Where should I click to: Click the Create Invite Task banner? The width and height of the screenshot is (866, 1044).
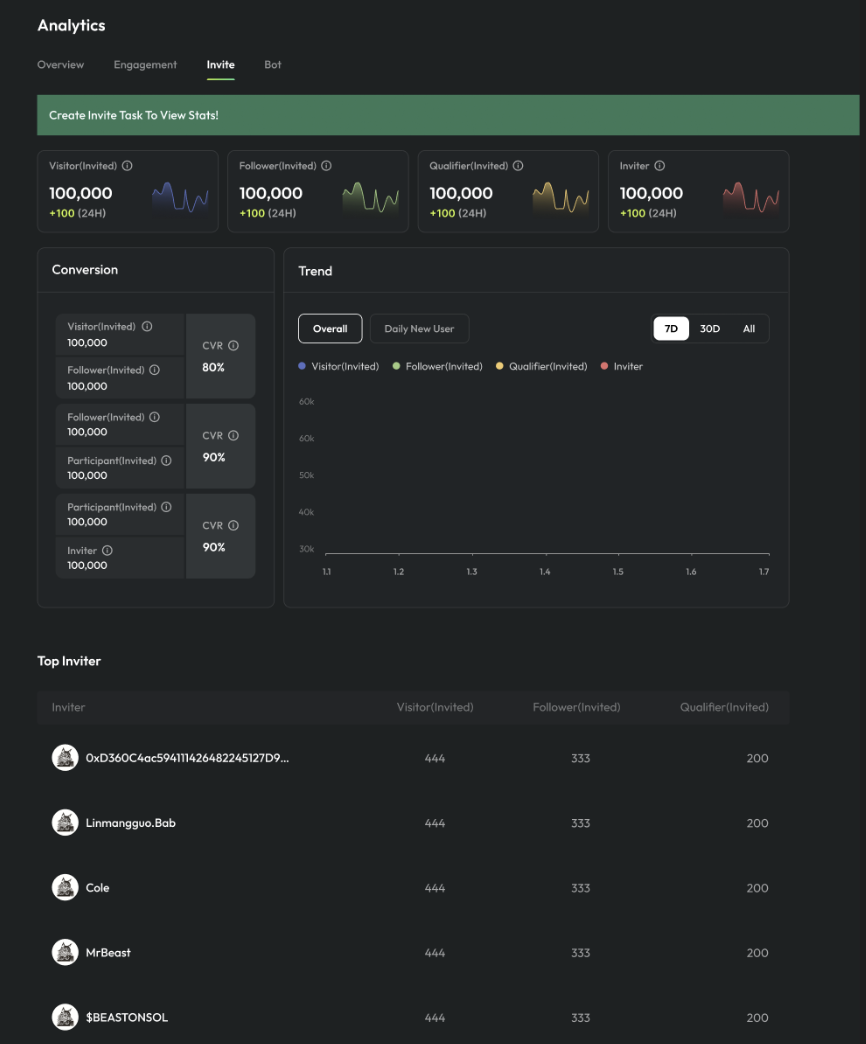[x=447, y=115]
